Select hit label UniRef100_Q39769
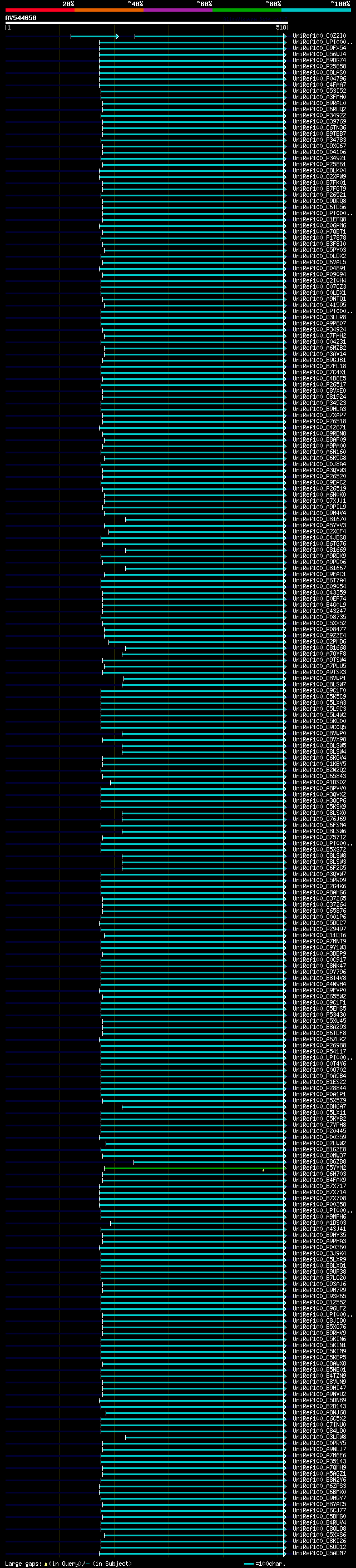The width and height of the screenshot is (356, 1568). coord(319,122)
